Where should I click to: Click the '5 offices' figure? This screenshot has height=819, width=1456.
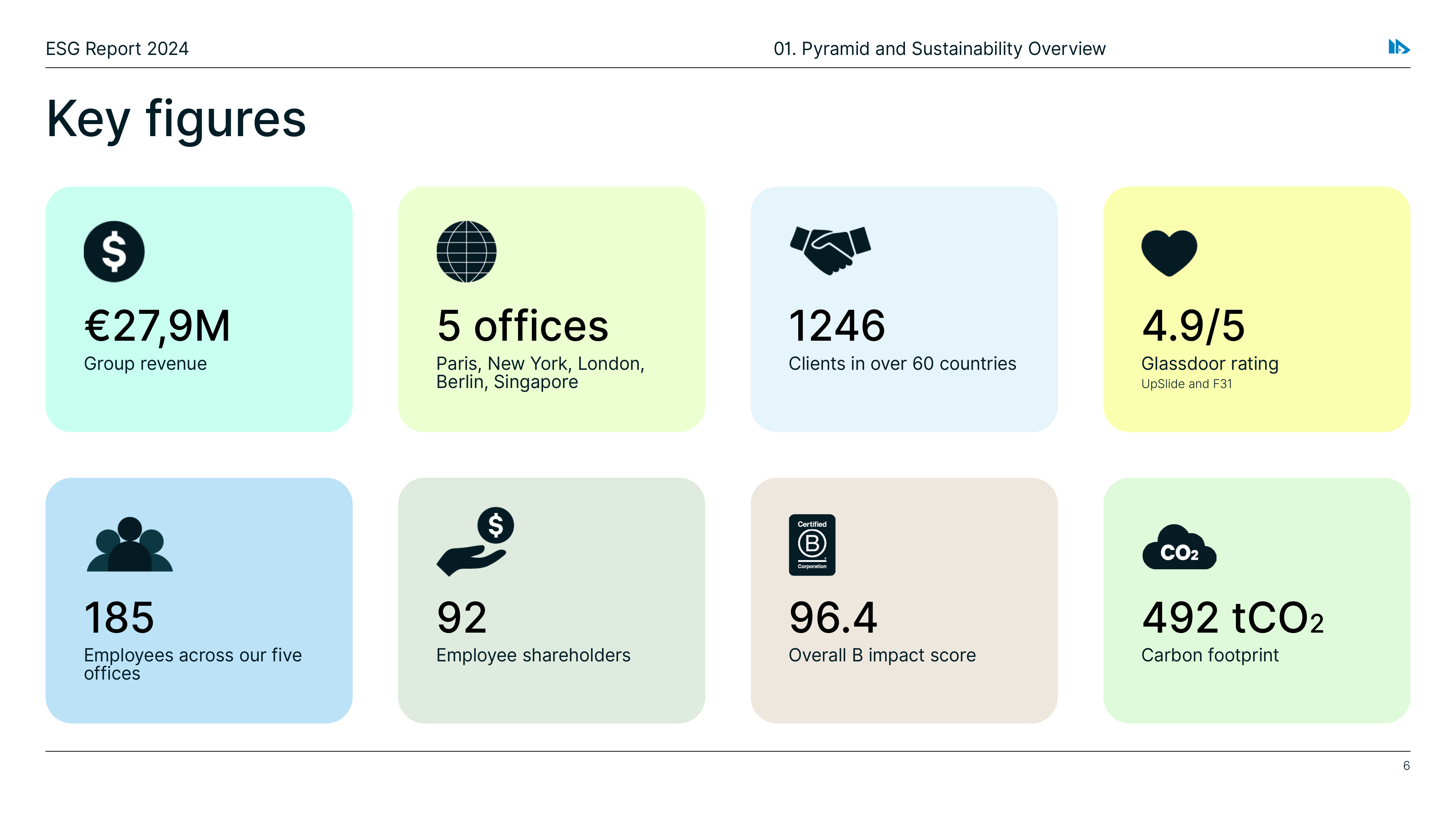[x=522, y=326]
